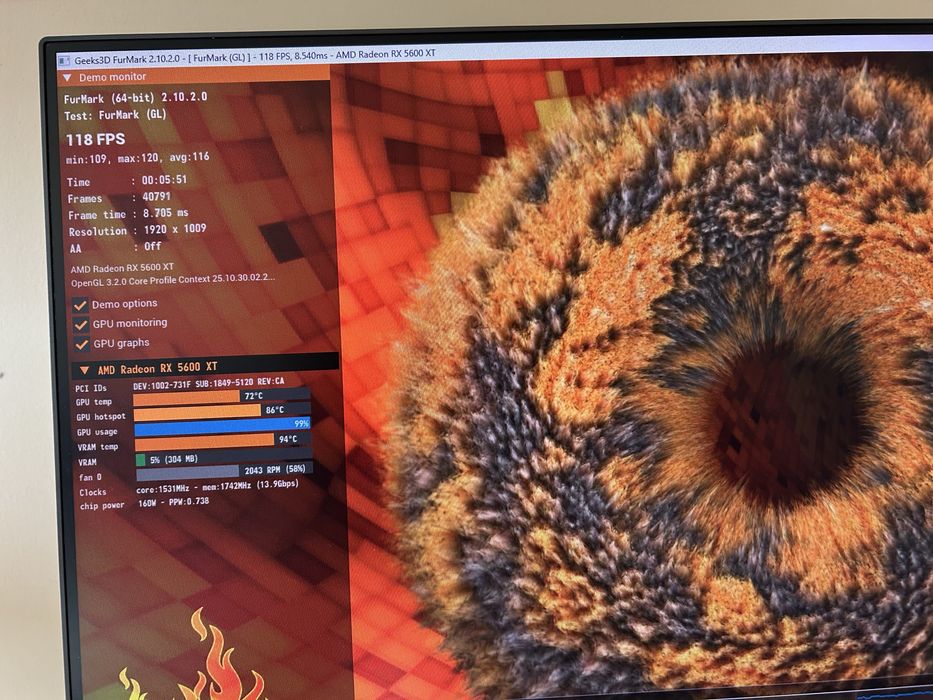Click the AA Off value
The image size is (933, 700).
152,246
